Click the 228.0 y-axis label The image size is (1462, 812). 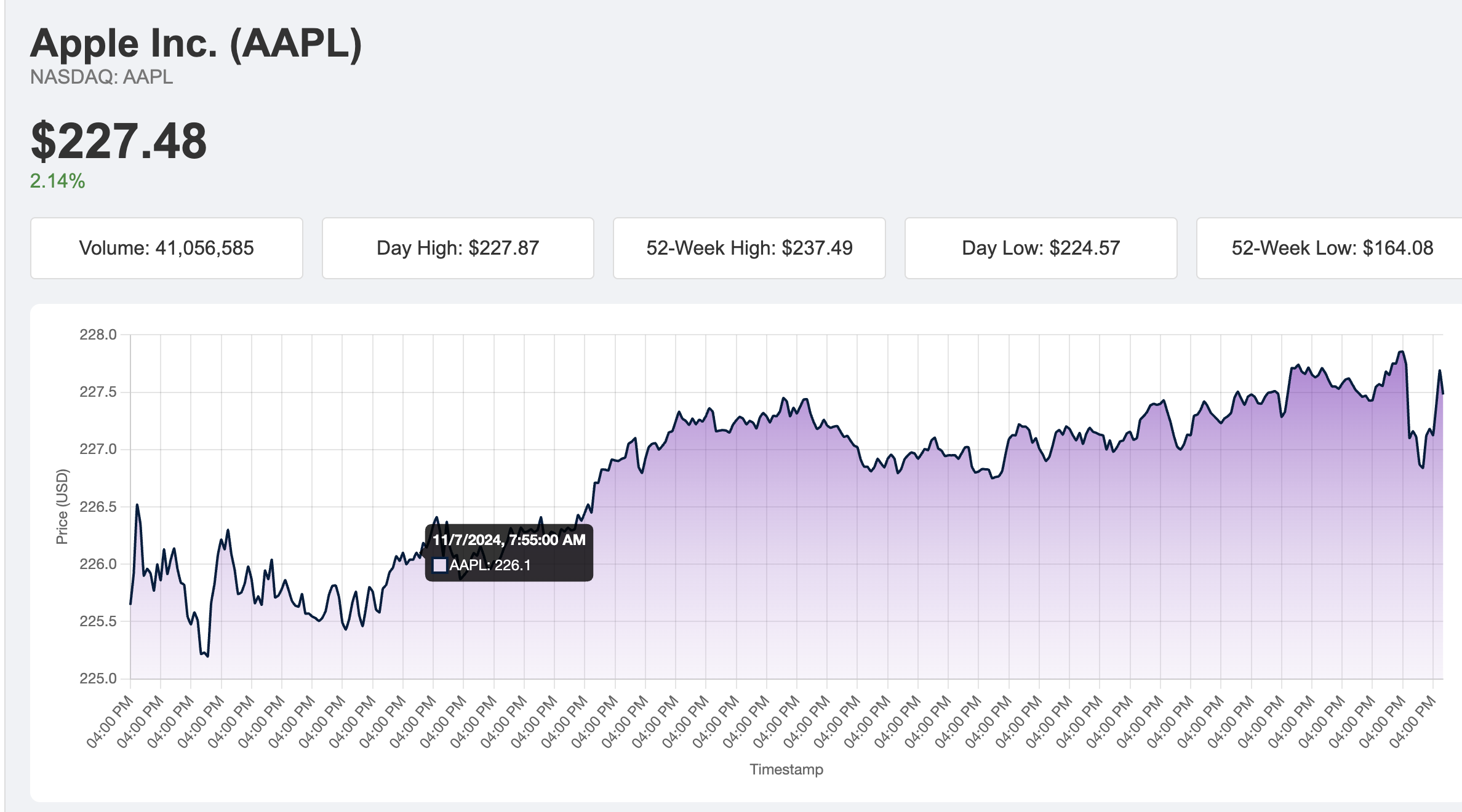[x=98, y=335]
